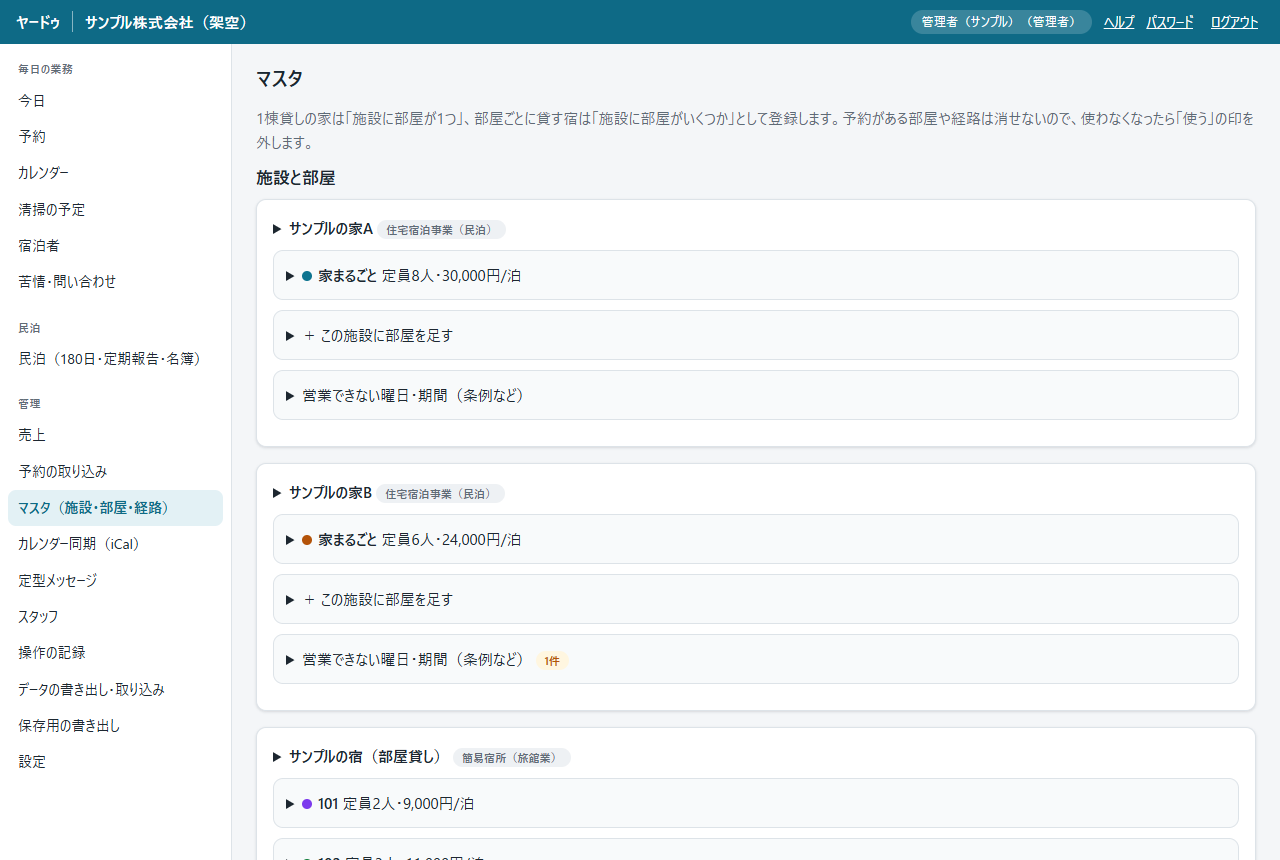Select マスタ（施設・部屋・経路） sidebar item
1280x860 pixels.
[115, 508]
